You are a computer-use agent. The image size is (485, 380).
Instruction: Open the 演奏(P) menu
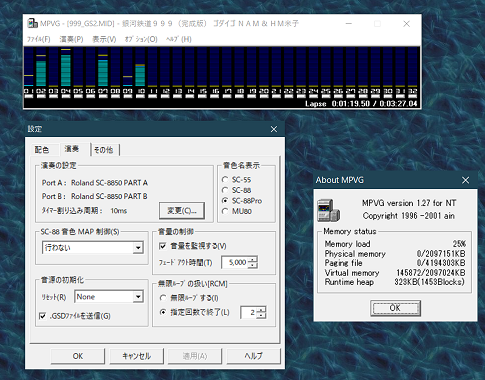71,39
